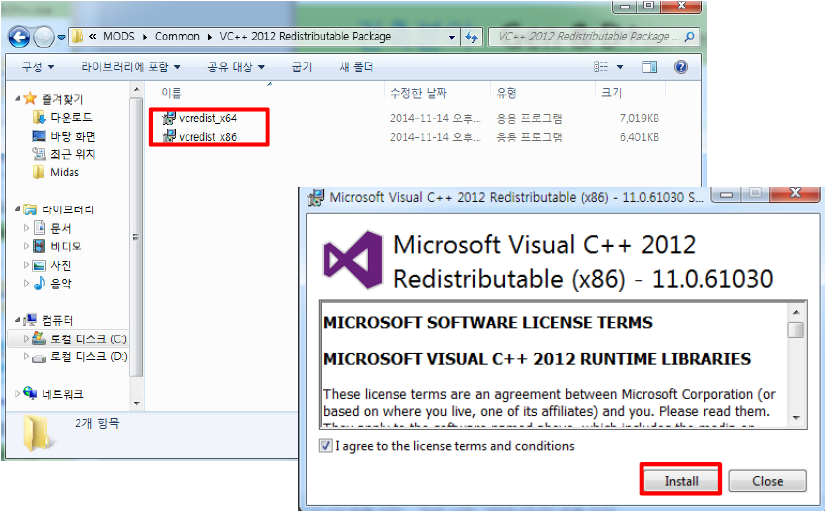Click Common in the address breadcrumb
The image size is (827, 513).
(x=177, y=36)
